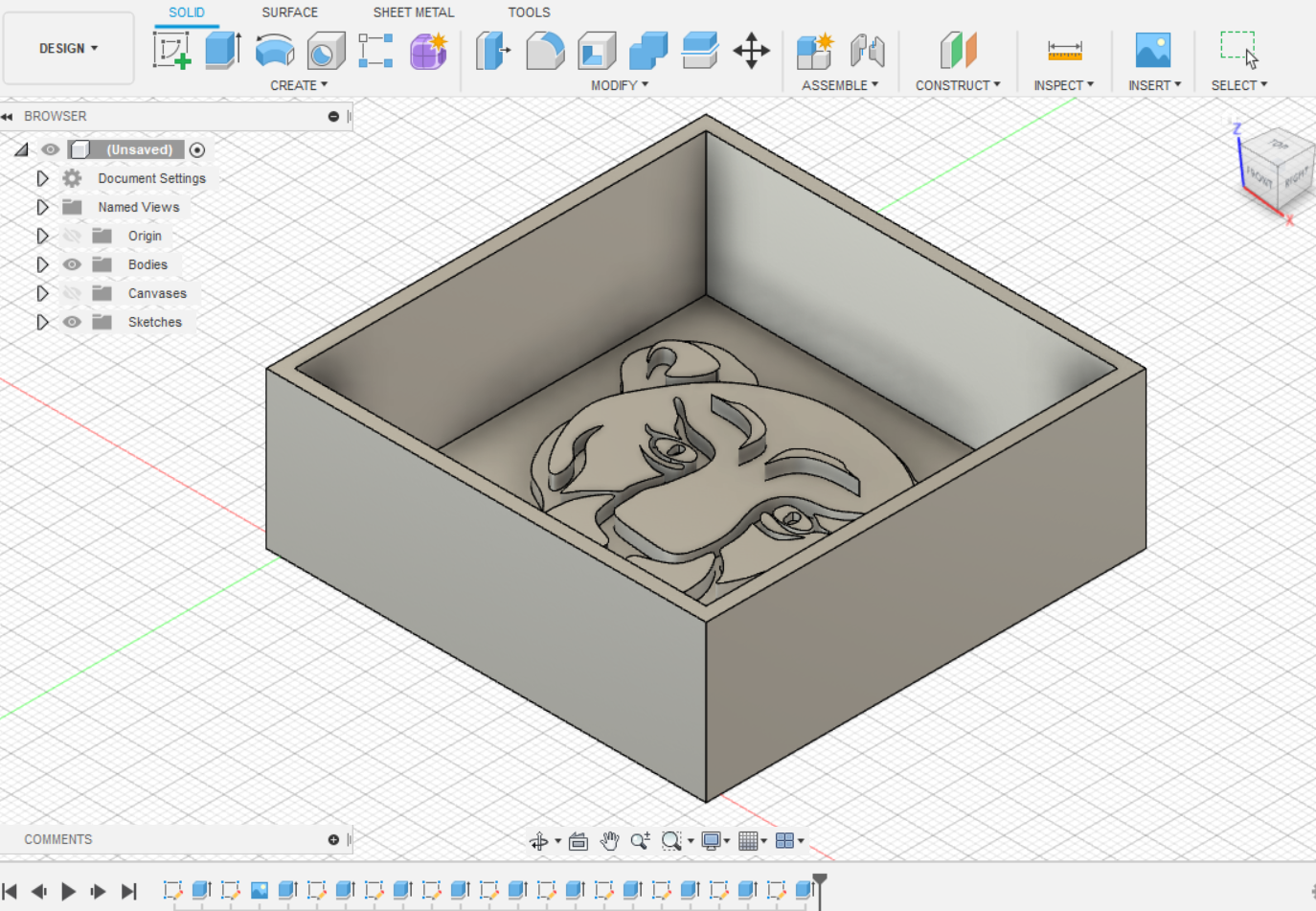Activate the Zoom tool with plus-minus

[641, 841]
